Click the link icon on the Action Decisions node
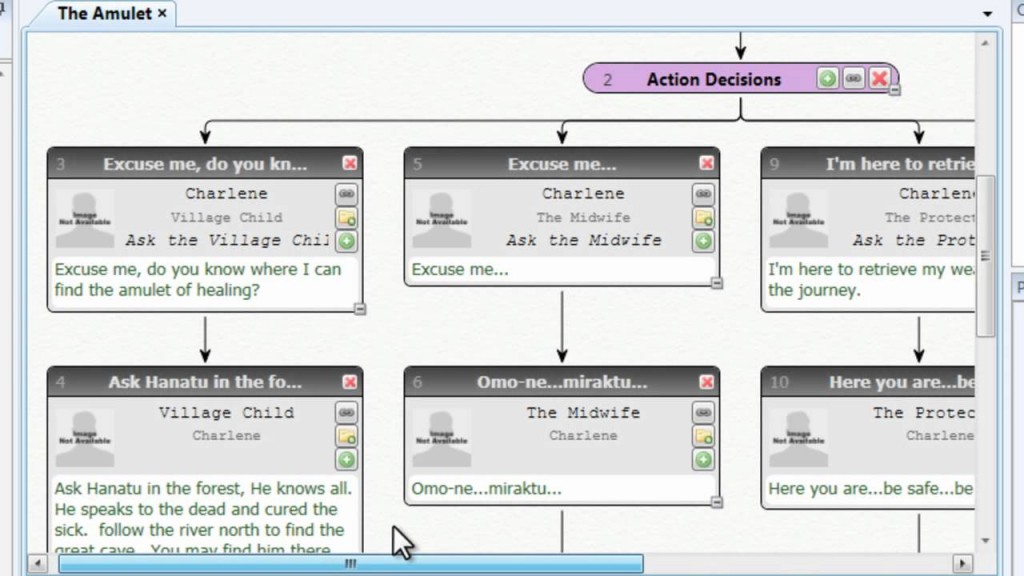The image size is (1024, 576). pos(853,79)
